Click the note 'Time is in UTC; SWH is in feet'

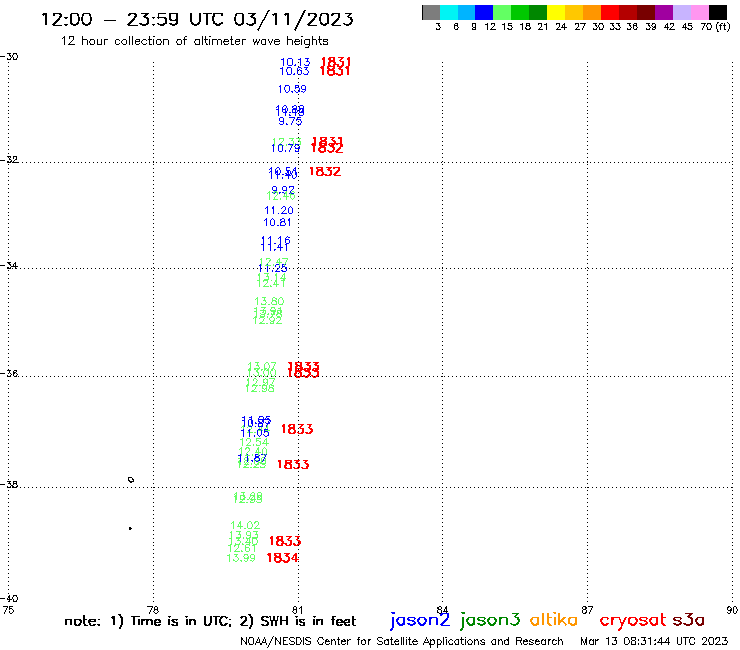[210, 621]
